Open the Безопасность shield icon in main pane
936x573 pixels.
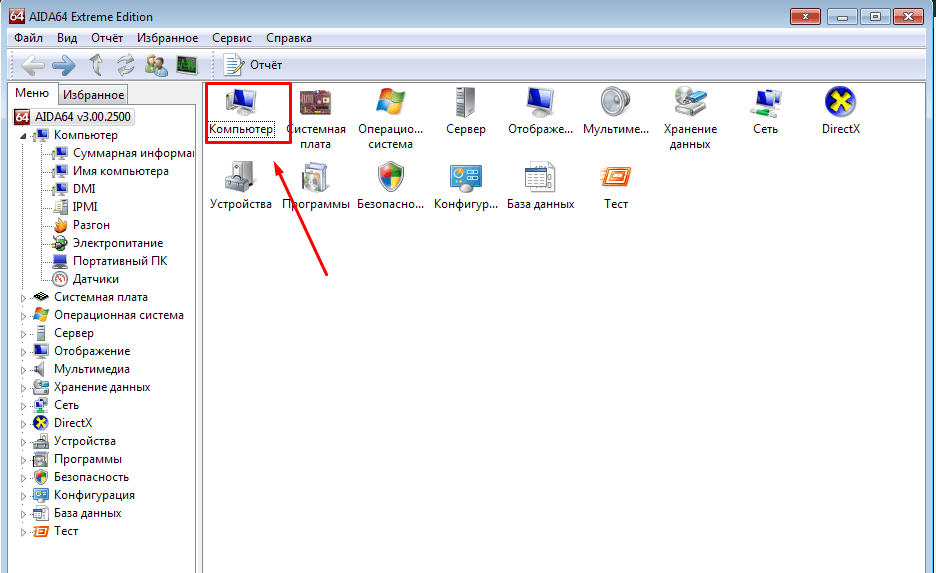coord(390,186)
